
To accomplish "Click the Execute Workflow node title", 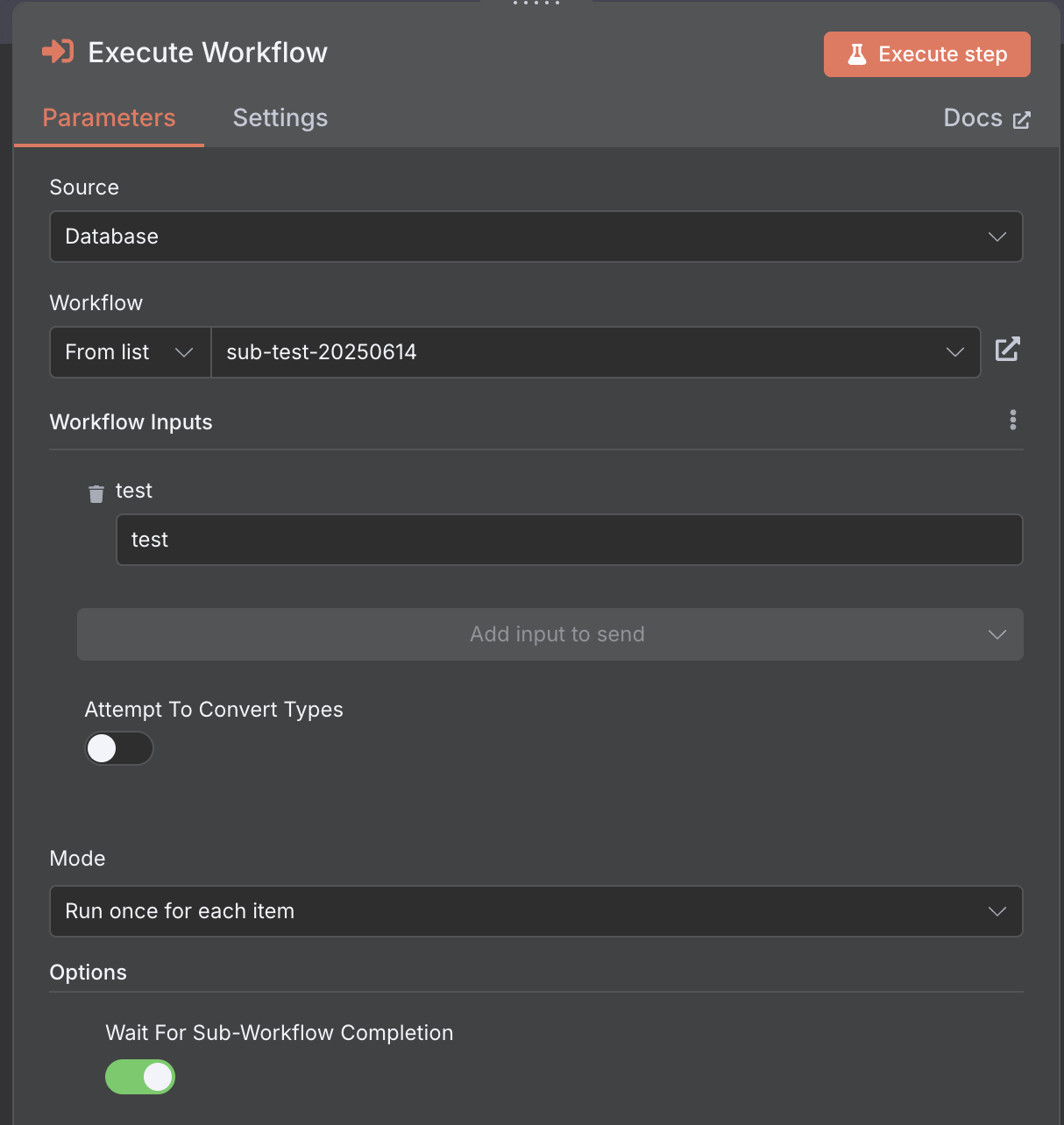I will coord(208,53).
